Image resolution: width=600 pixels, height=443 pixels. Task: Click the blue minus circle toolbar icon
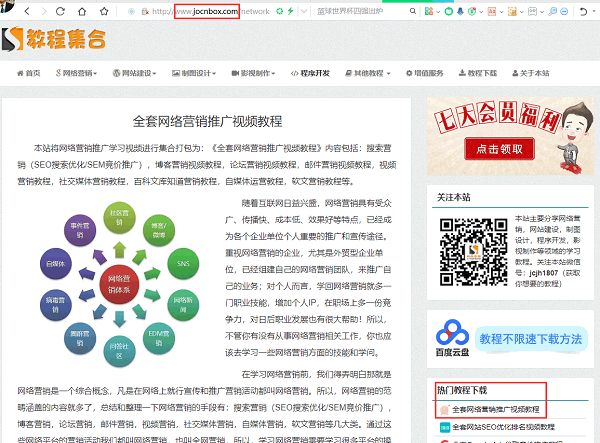tap(564, 11)
